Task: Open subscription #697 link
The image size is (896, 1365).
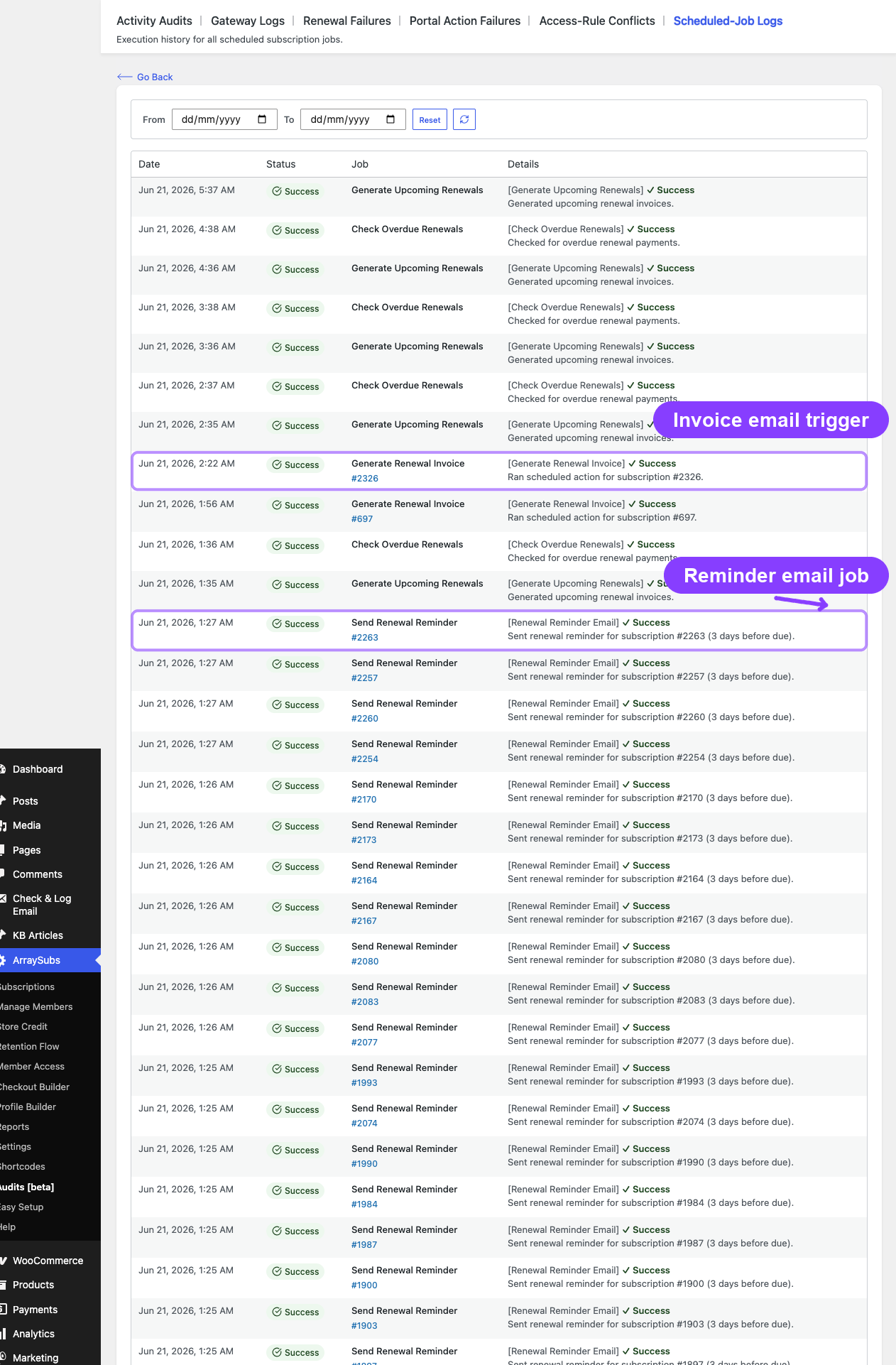Action: 362,518
